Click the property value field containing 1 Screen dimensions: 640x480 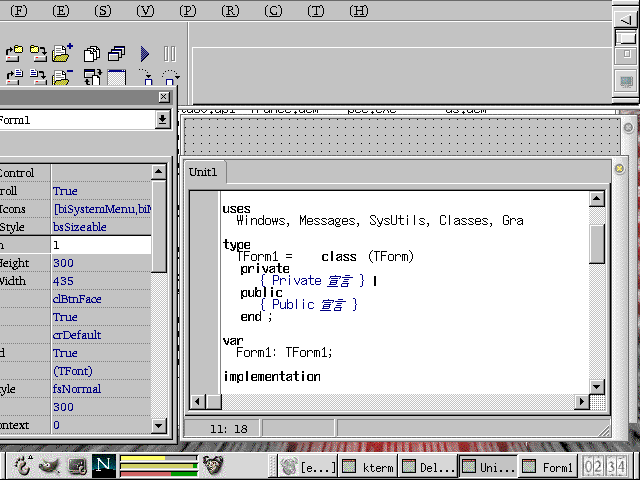click(100, 245)
